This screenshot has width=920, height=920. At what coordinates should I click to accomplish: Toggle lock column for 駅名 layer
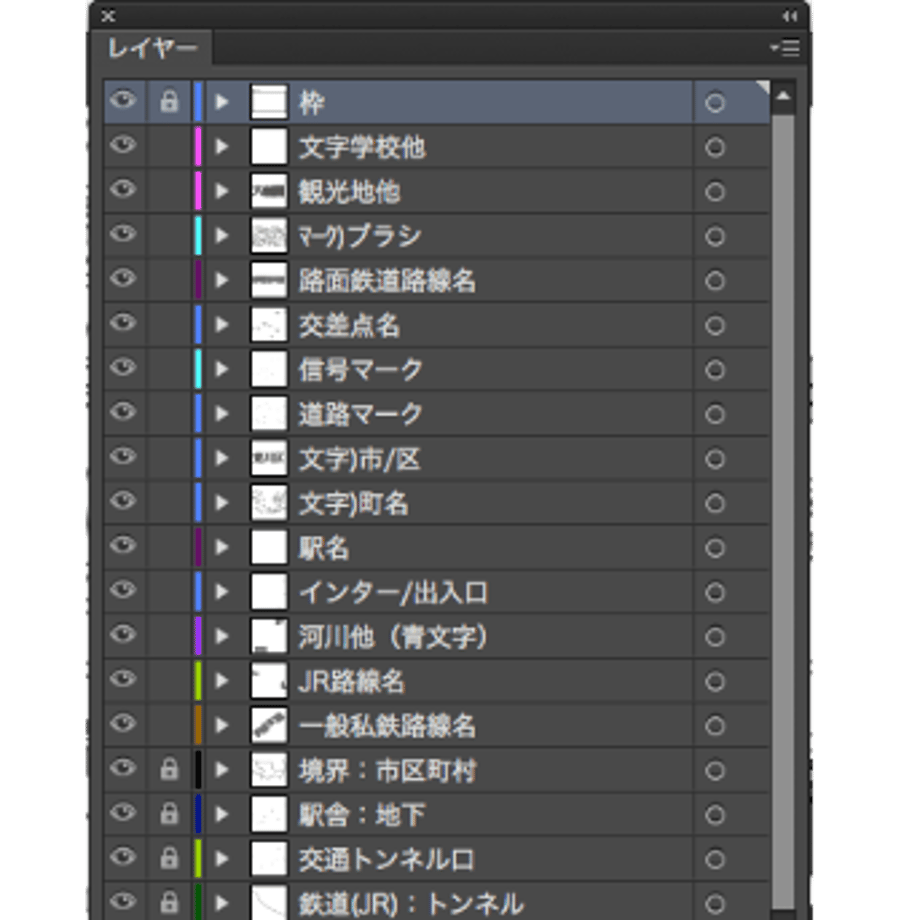169,547
